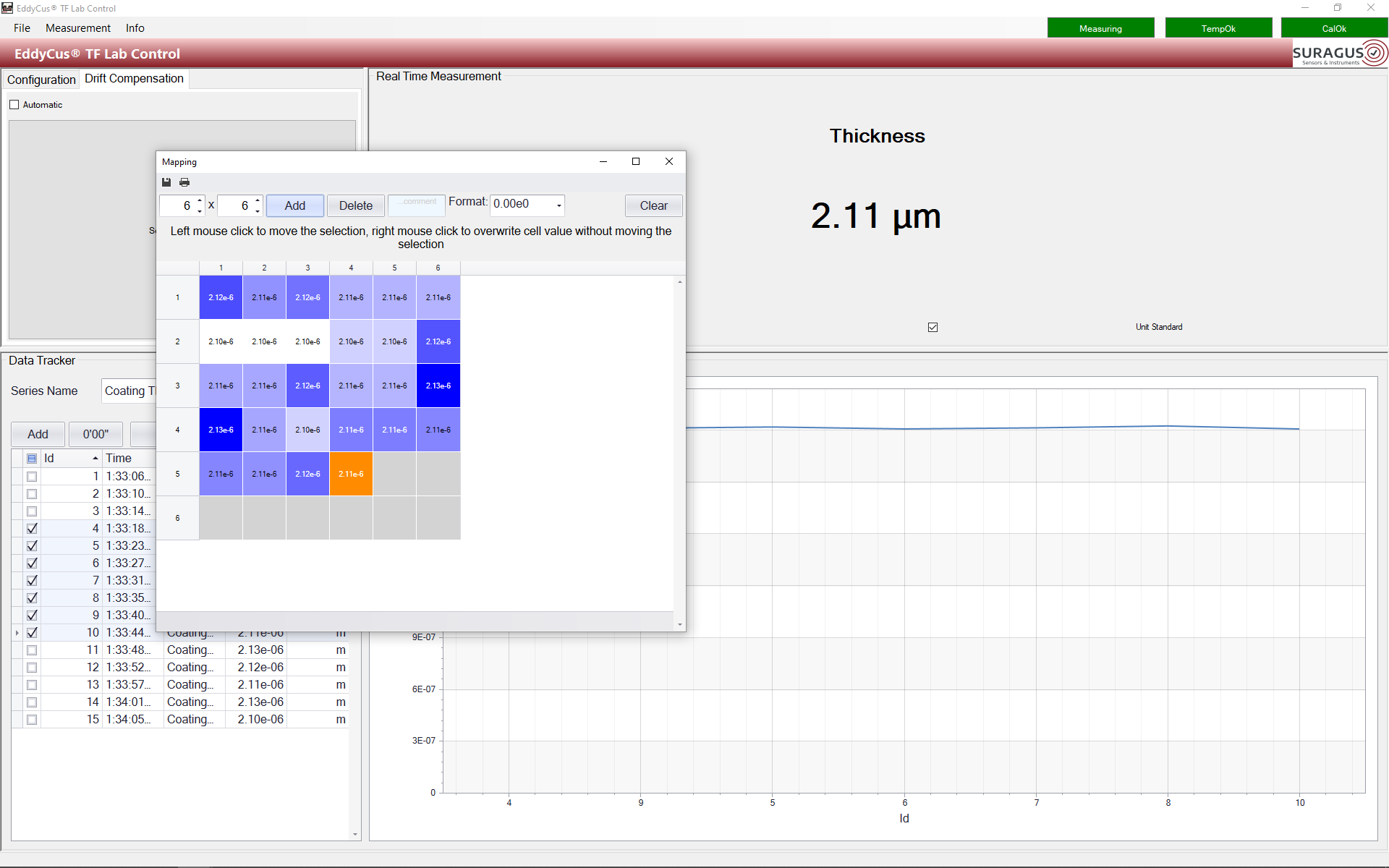Click the maximize icon in Mapping dialog
The height and width of the screenshot is (868, 1389).
click(635, 161)
